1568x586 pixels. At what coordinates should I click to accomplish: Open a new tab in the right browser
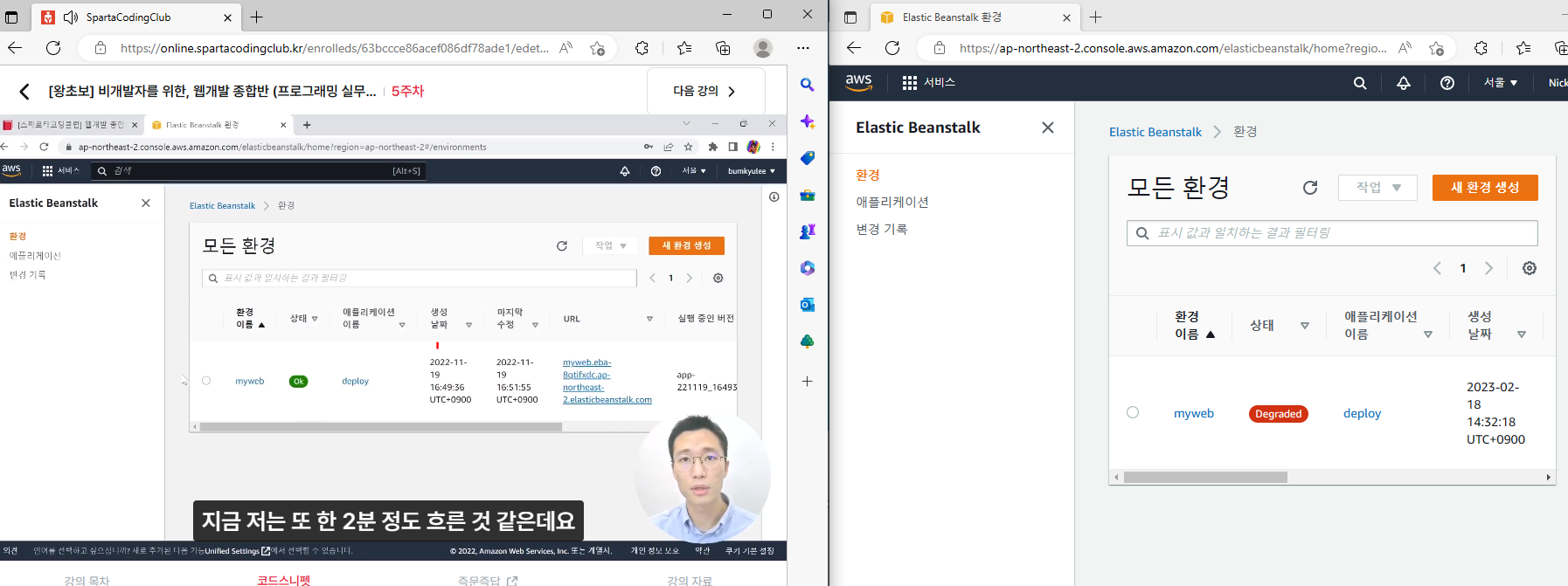[x=1096, y=17]
